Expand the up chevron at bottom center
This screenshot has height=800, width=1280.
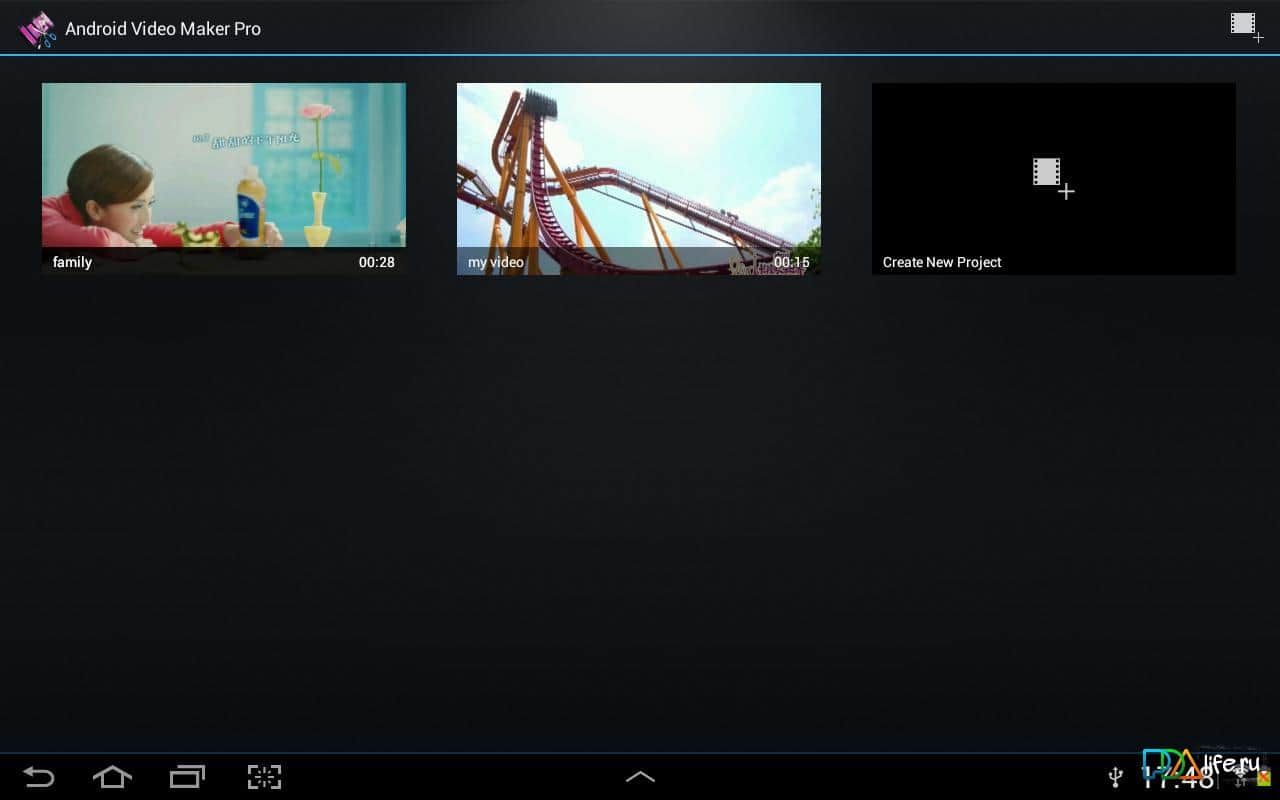coord(640,776)
